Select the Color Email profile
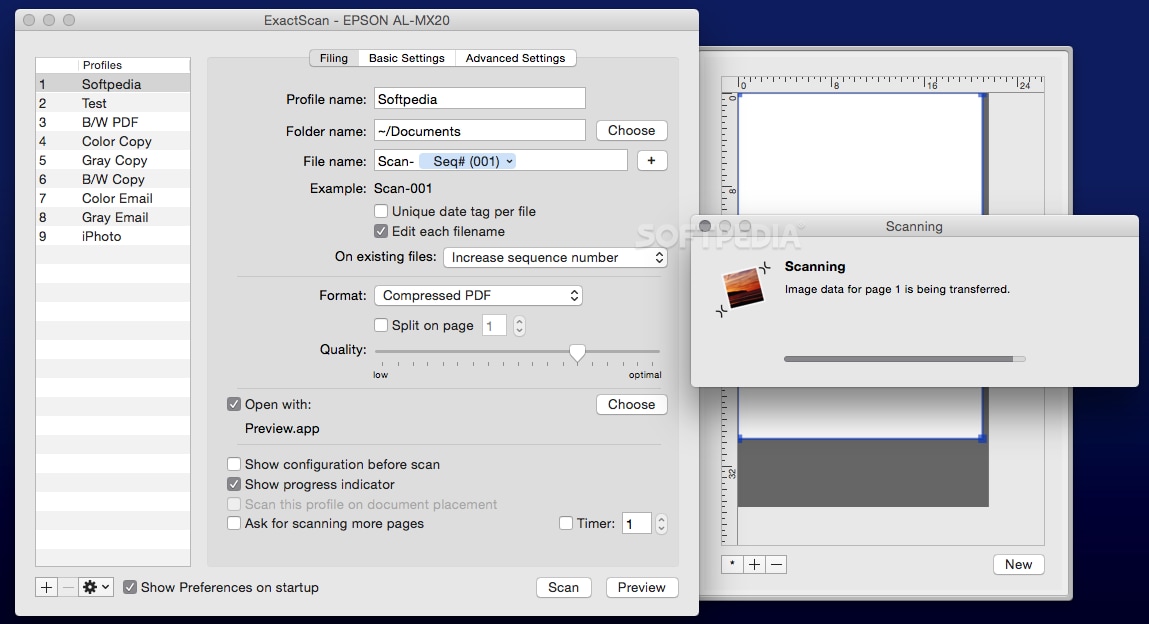Screen dimensions: 1149x624 113,198
